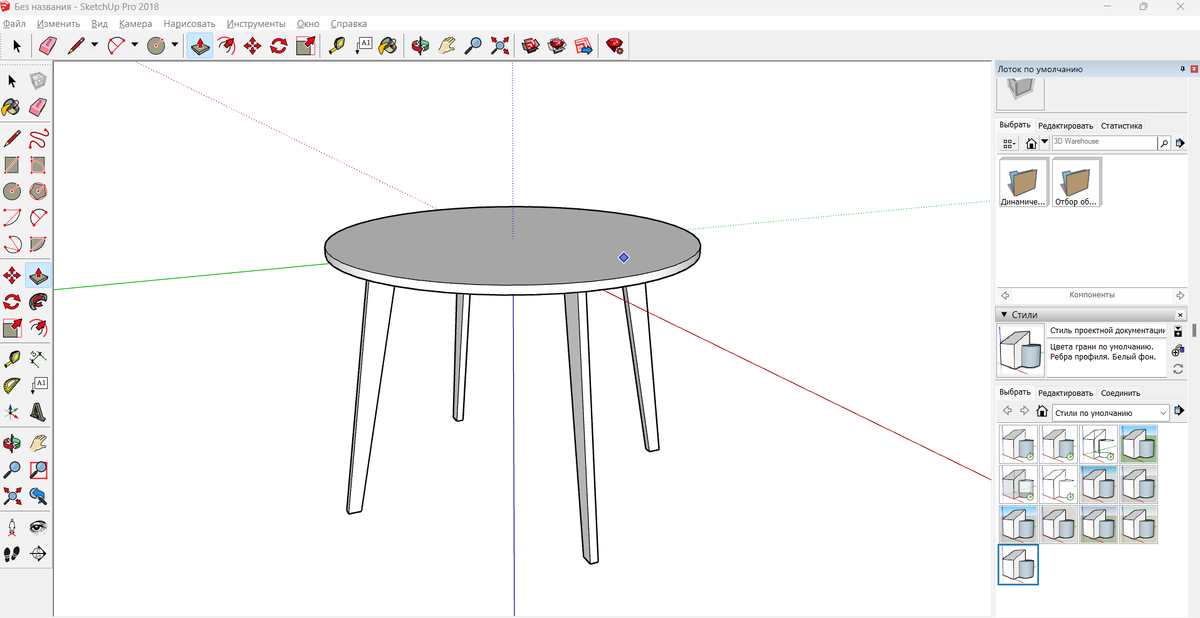Screen dimensions: 1200x618
Task: Click the components search magnifier button
Action: (x=1164, y=144)
